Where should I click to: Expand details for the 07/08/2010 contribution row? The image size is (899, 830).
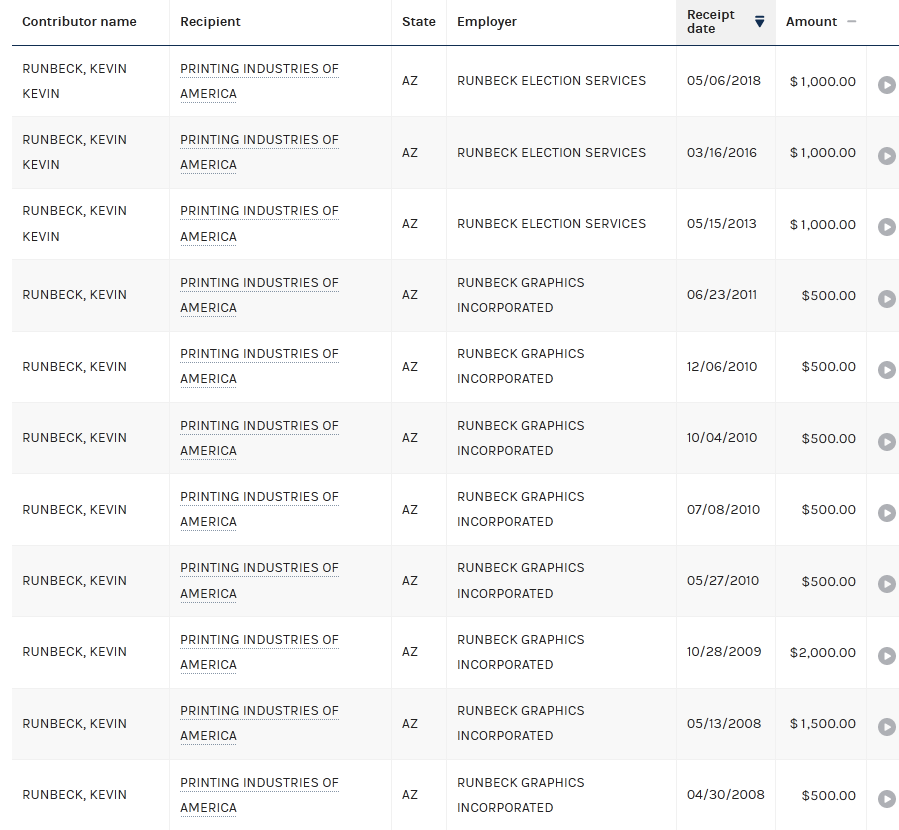(886, 512)
